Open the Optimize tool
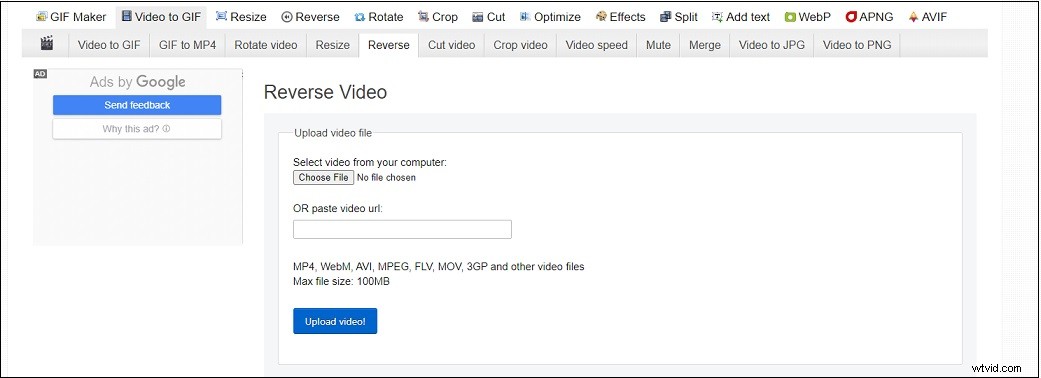The height and width of the screenshot is (378, 1041). pyautogui.click(x=550, y=17)
